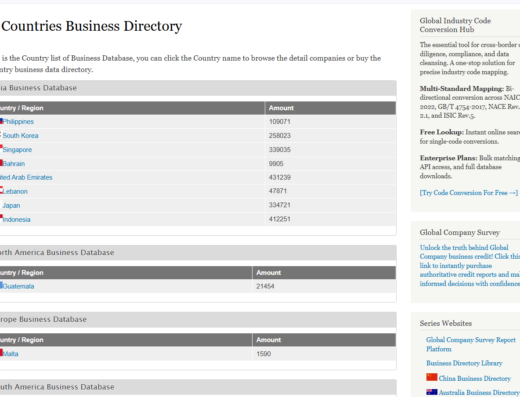The width and height of the screenshot is (520, 397).
Task: Click the Guatemala amount 21454
Action: [265, 286]
